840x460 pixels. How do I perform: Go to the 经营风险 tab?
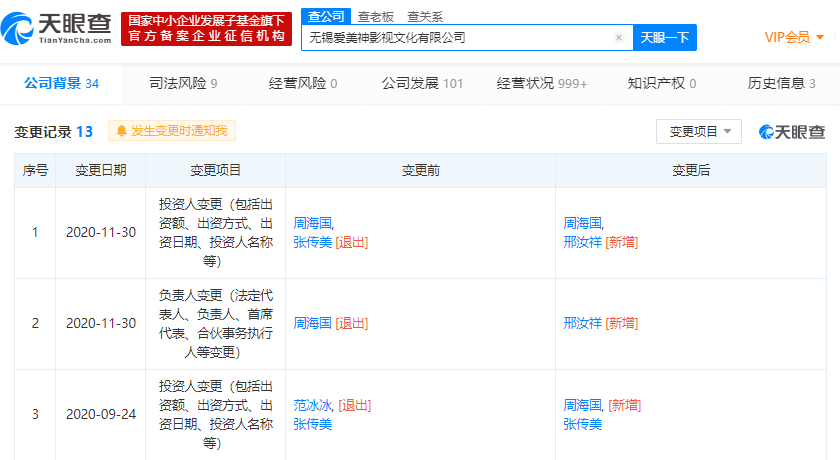303,83
